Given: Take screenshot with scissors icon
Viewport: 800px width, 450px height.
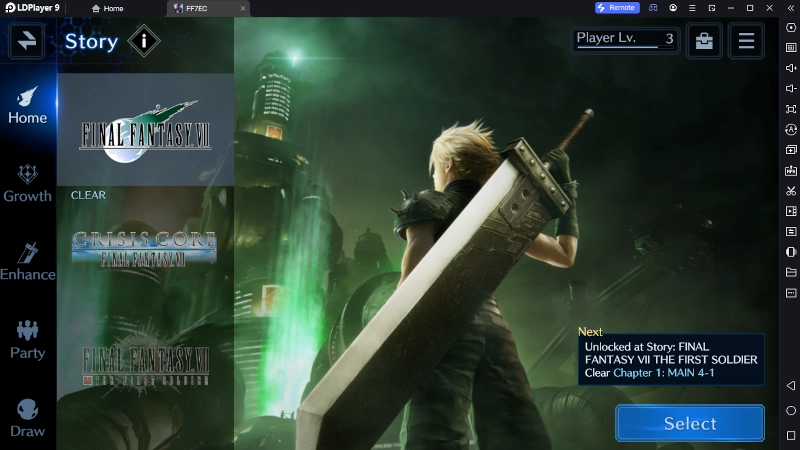Looking at the screenshot, I should (x=791, y=191).
